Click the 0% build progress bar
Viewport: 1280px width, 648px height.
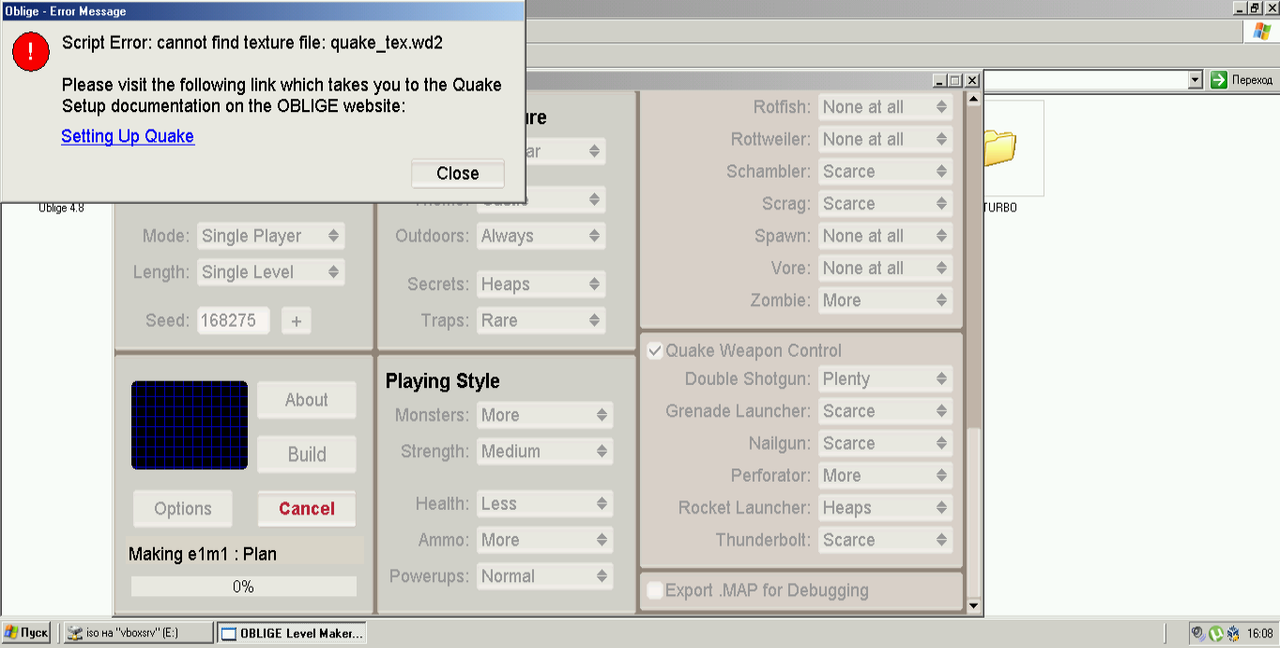(x=243, y=587)
